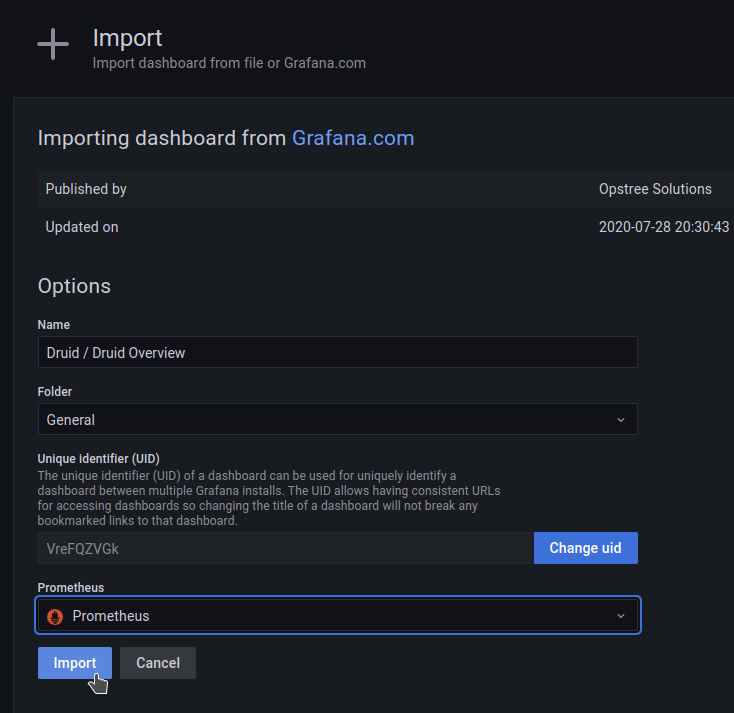Select the Published by row
The image size is (734, 713).
(x=386, y=189)
